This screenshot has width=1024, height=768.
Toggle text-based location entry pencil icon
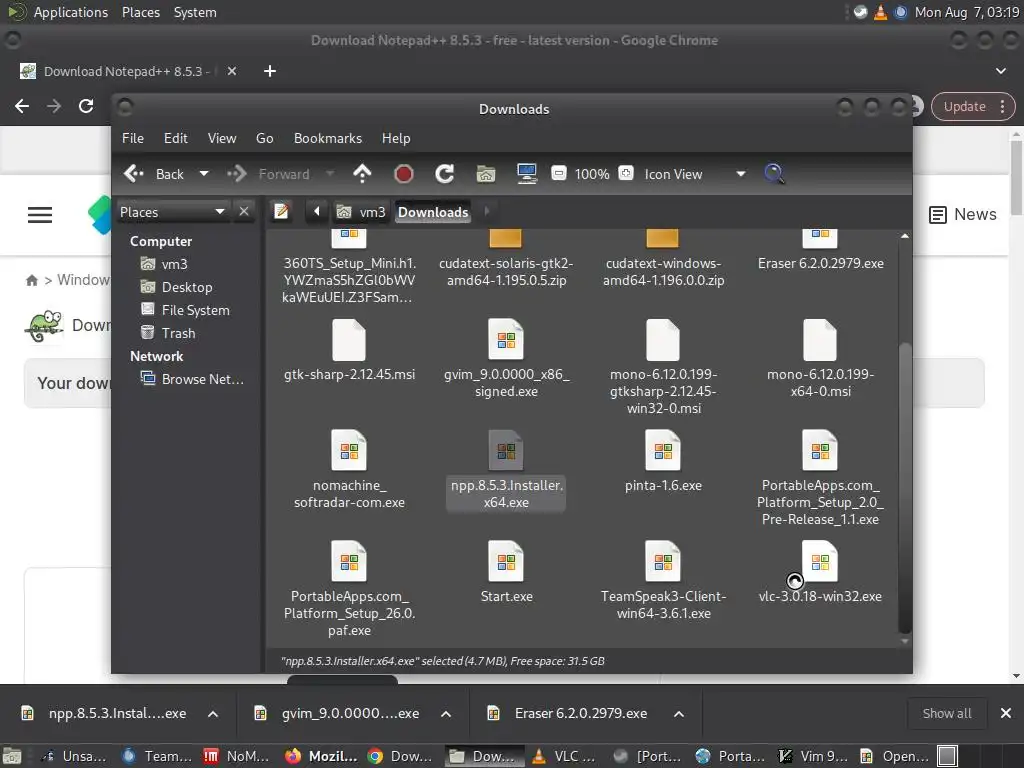(x=281, y=212)
